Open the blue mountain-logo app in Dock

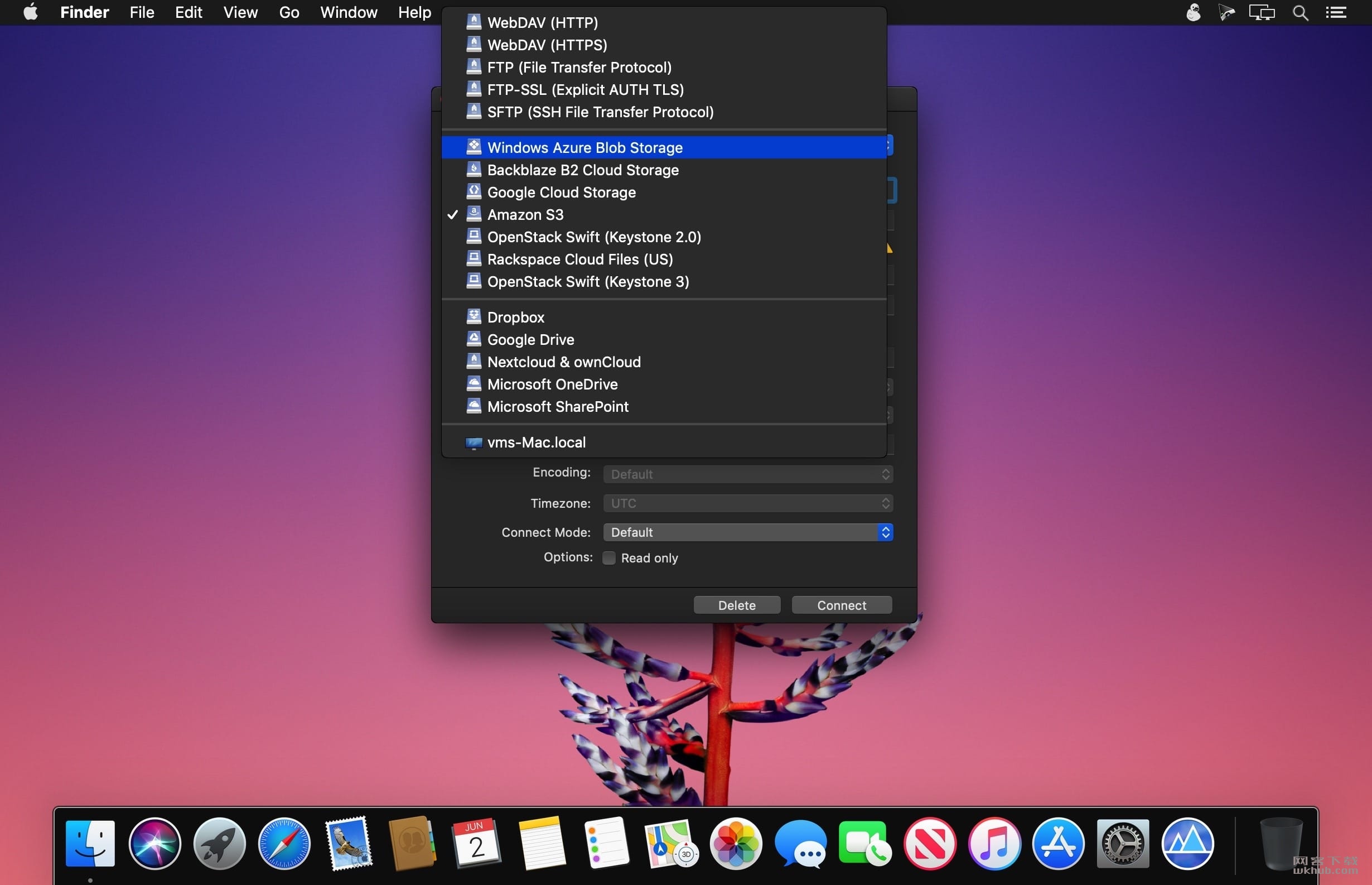tap(1187, 843)
